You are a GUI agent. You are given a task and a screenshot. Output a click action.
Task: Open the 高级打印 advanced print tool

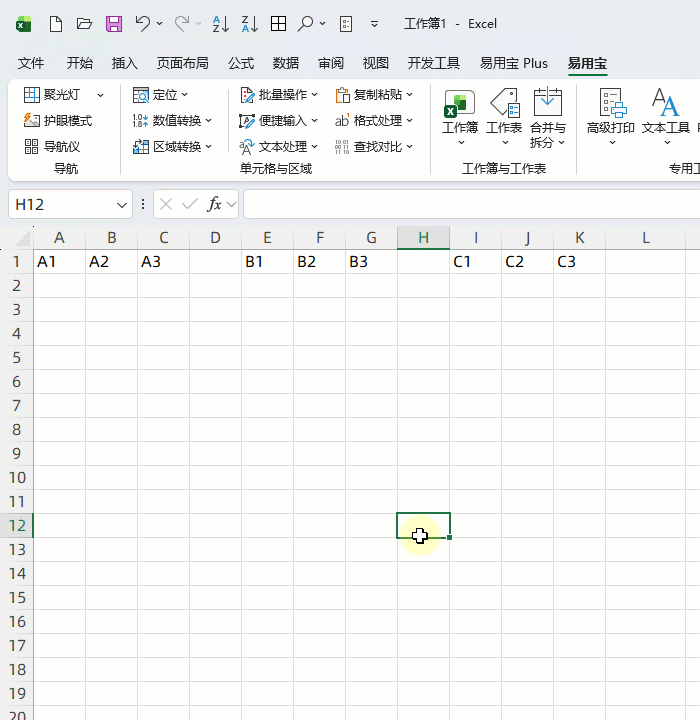pos(610,116)
